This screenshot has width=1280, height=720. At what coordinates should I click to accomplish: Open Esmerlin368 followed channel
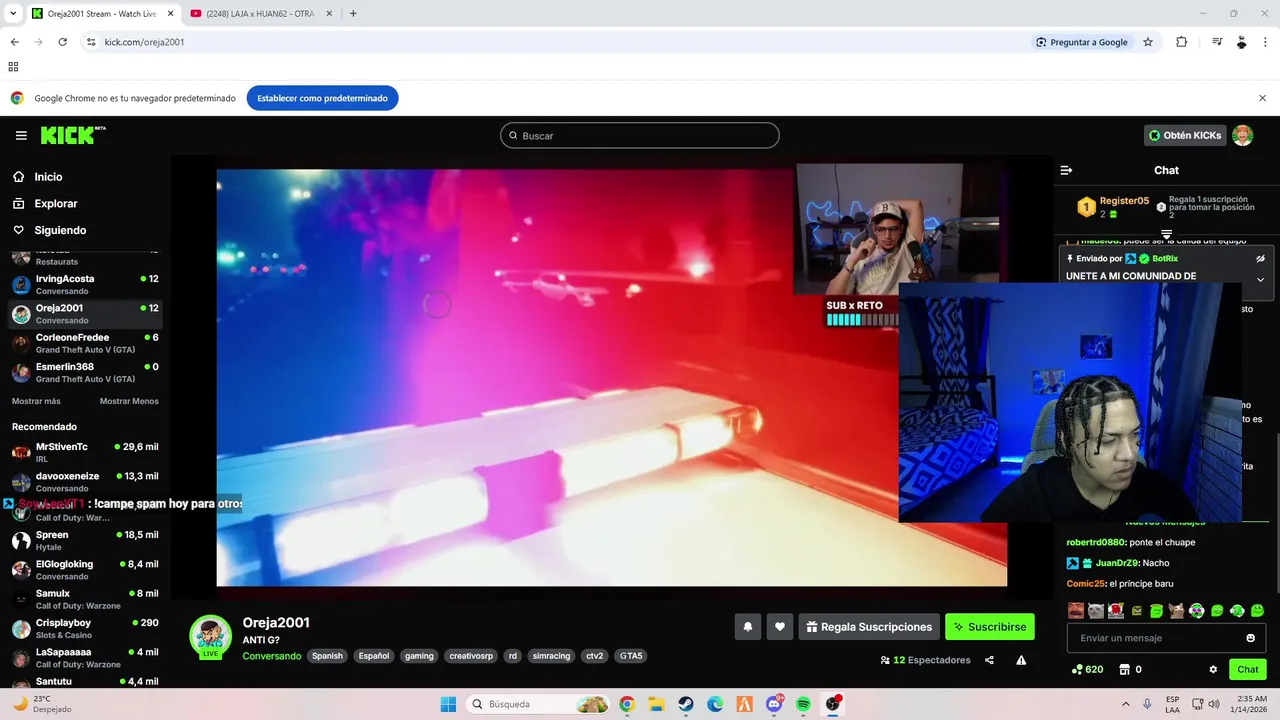pos(85,372)
